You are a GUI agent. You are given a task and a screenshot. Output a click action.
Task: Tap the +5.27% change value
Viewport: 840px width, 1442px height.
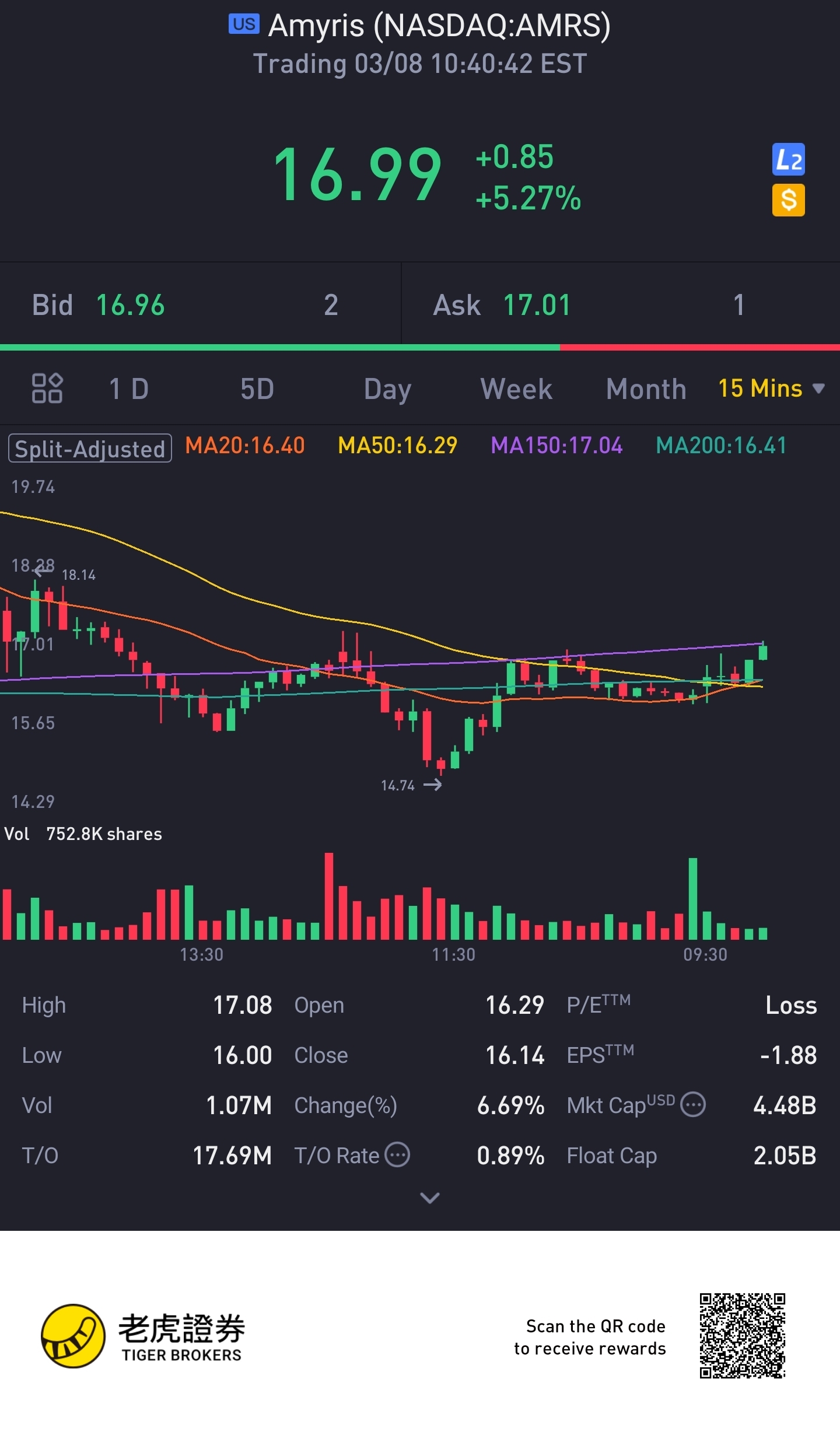tap(528, 198)
